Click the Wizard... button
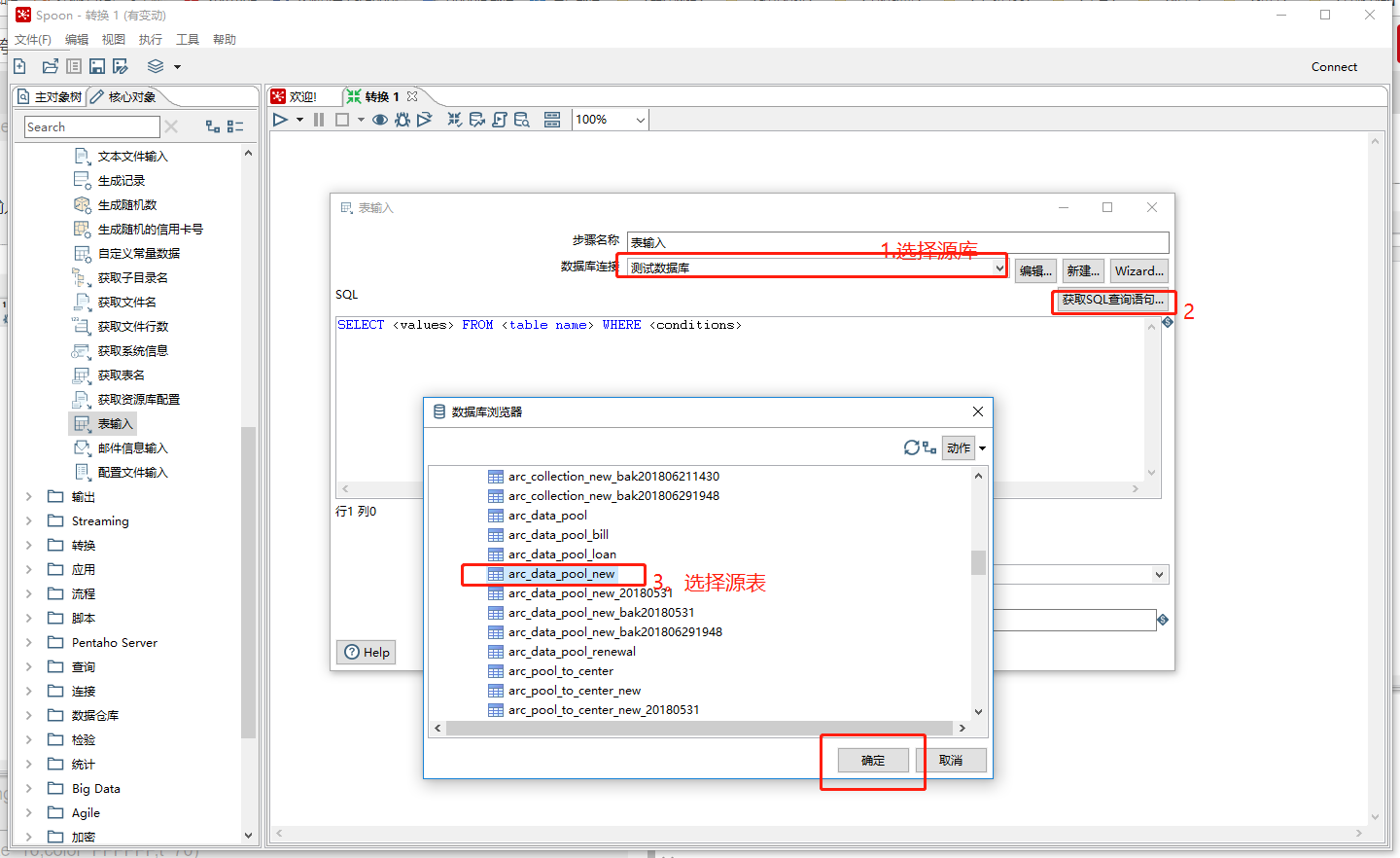The width and height of the screenshot is (1400, 858). tap(1139, 270)
